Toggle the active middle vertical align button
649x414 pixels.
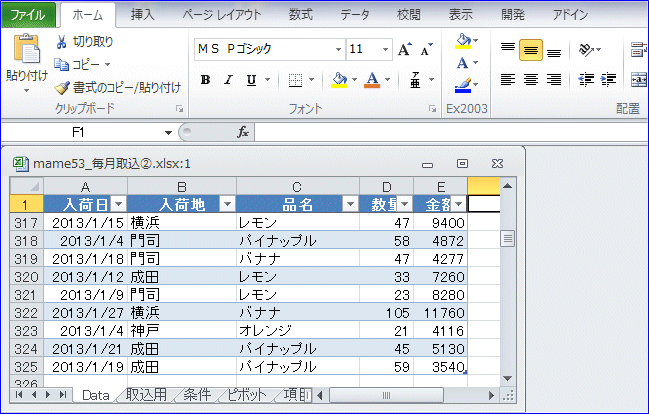pyautogui.click(x=531, y=50)
